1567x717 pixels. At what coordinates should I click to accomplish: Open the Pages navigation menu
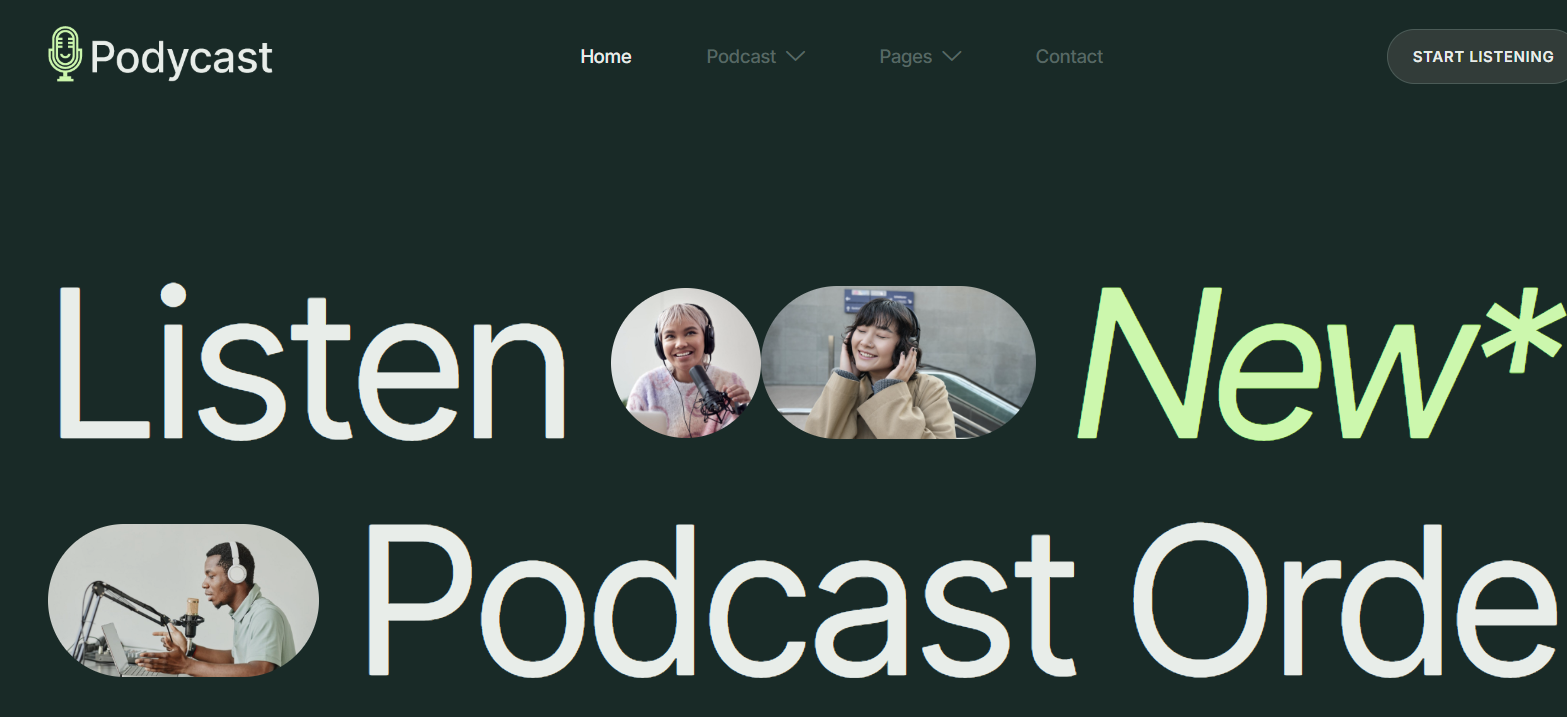905,57
